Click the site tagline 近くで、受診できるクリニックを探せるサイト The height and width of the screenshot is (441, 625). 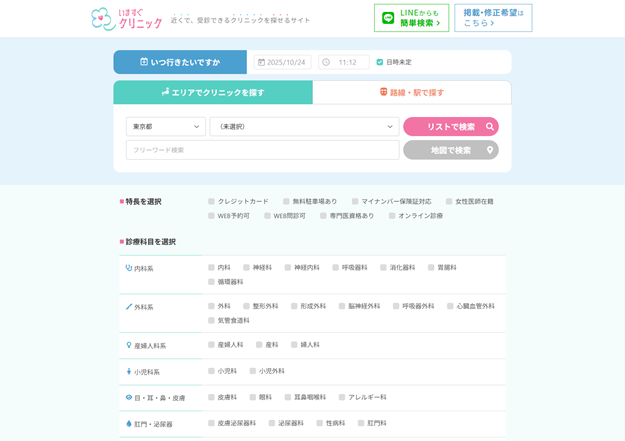pyautogui.click(x=240, y=20)
